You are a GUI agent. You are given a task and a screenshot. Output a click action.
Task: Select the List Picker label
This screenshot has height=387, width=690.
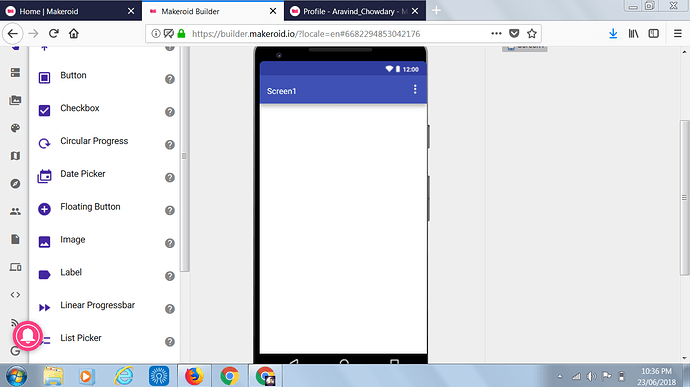point(81,338)
